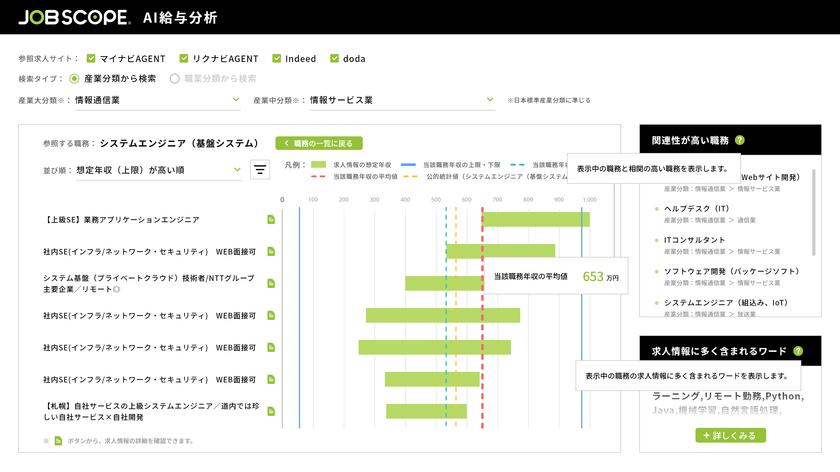
Task: Open detail icon for last 社内SE job row
Action: [x=271, y=379]
